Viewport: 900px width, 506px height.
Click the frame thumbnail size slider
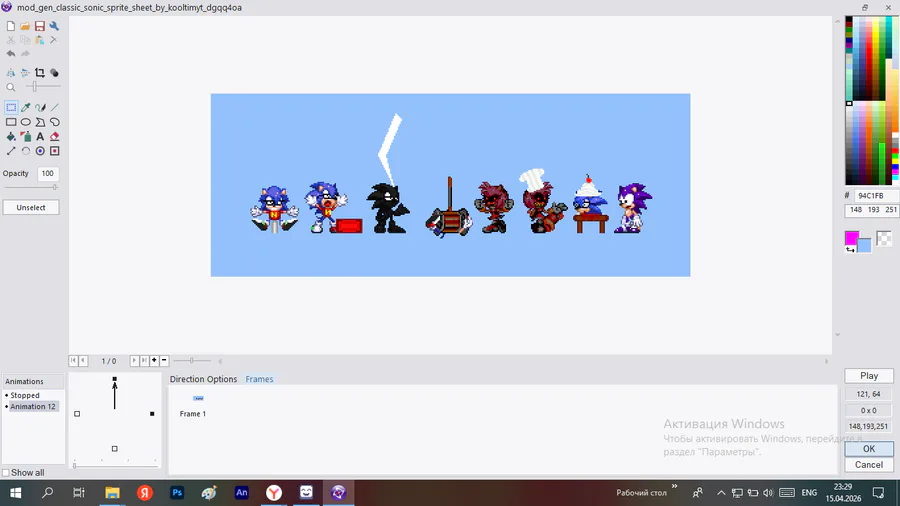[x=192, y=360]
